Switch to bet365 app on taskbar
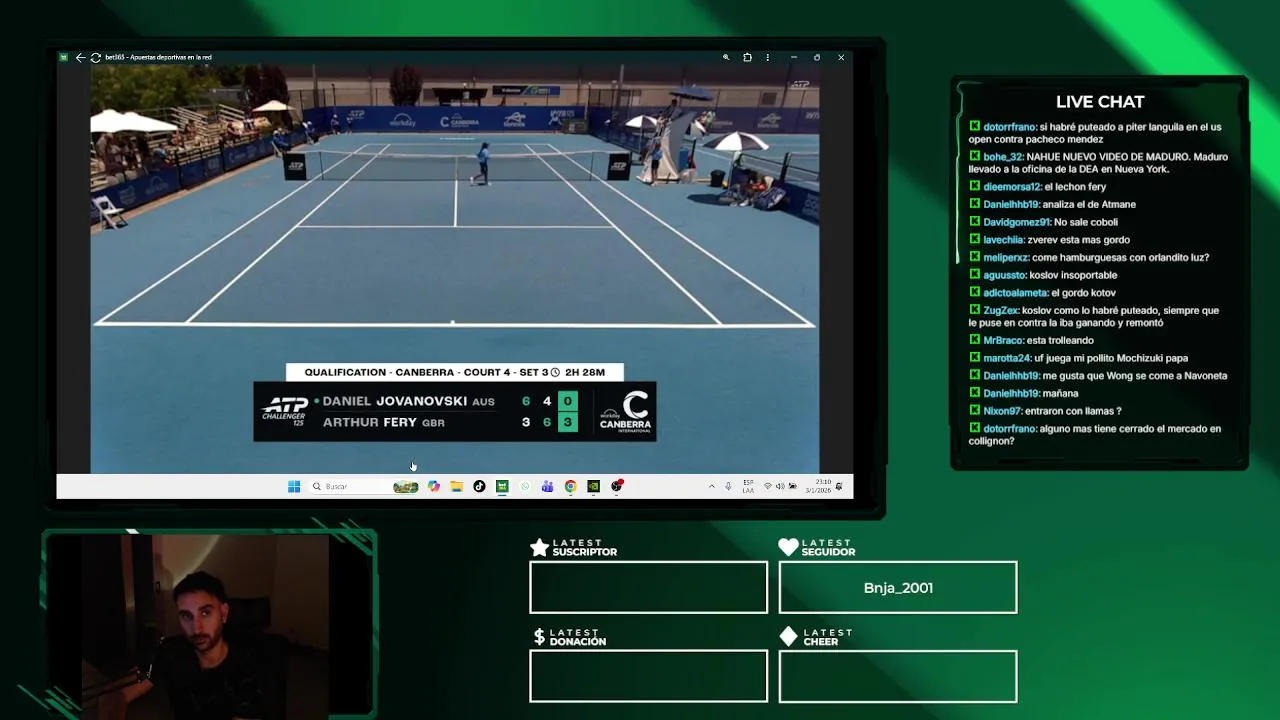The height and width of the screenshot is (720, 1280). pyautogui.click(x=502, y=487)
